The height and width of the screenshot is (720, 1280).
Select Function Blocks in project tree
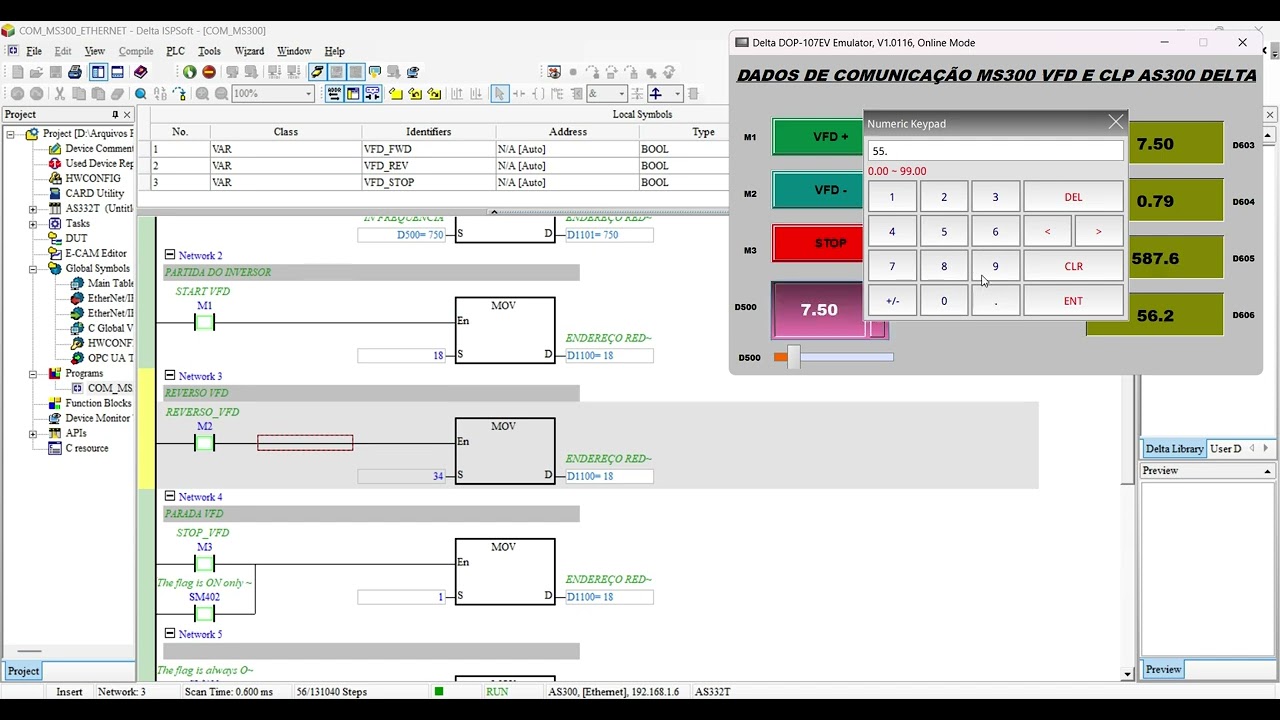tap(98, 403)
